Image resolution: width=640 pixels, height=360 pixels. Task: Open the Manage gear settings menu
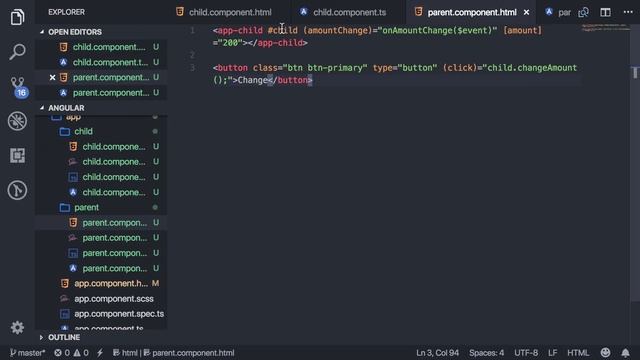[17, 327]
